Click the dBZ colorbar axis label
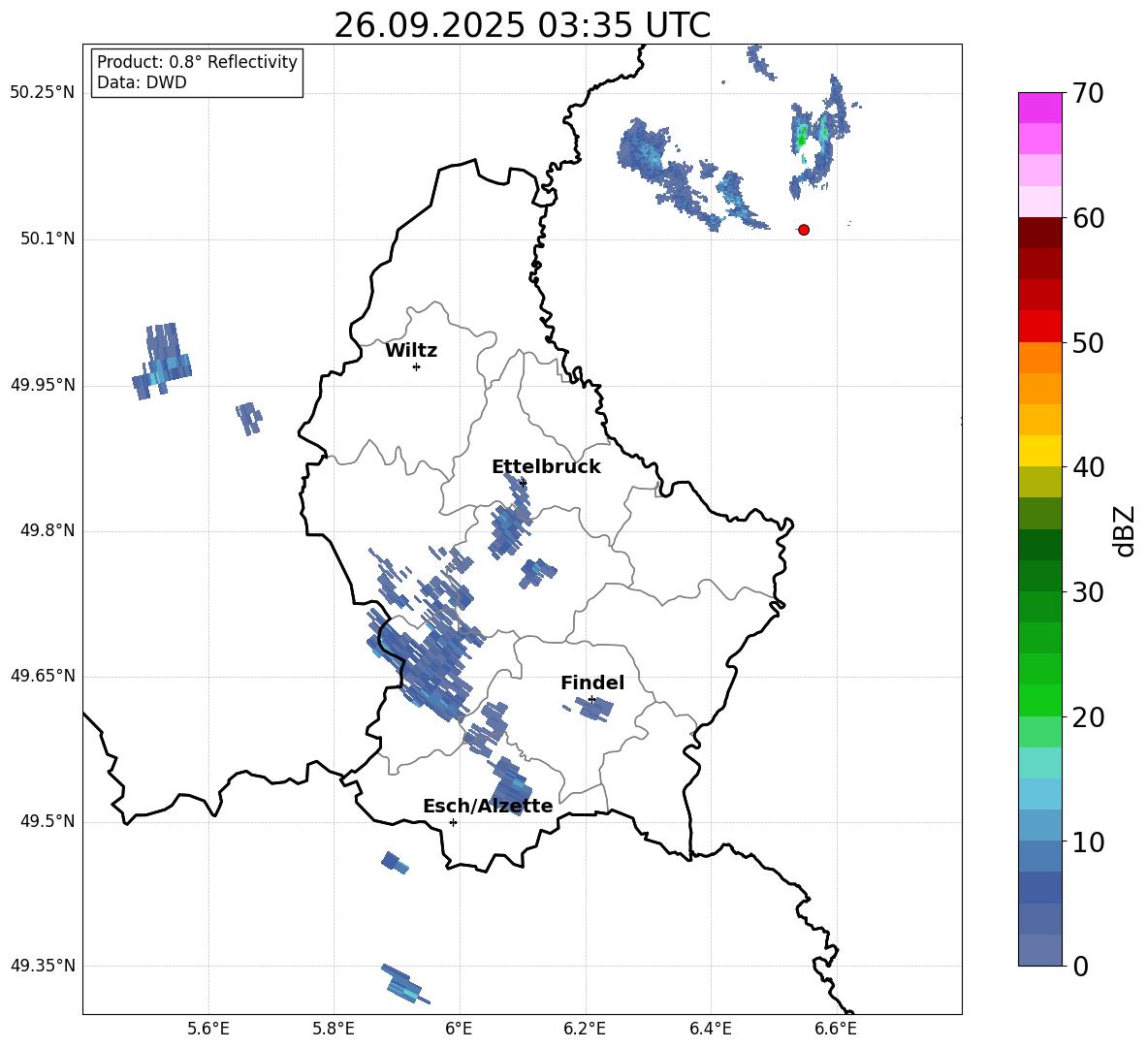The image size is (1148, 1048). click(x=1123, y=530)
